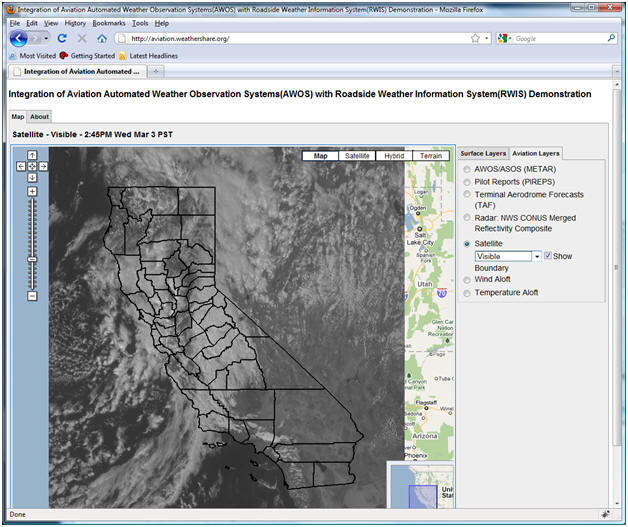Screen dimensions: 628x527
Task: Bookmark this page with star icon
Action: [x=475, y=38]
